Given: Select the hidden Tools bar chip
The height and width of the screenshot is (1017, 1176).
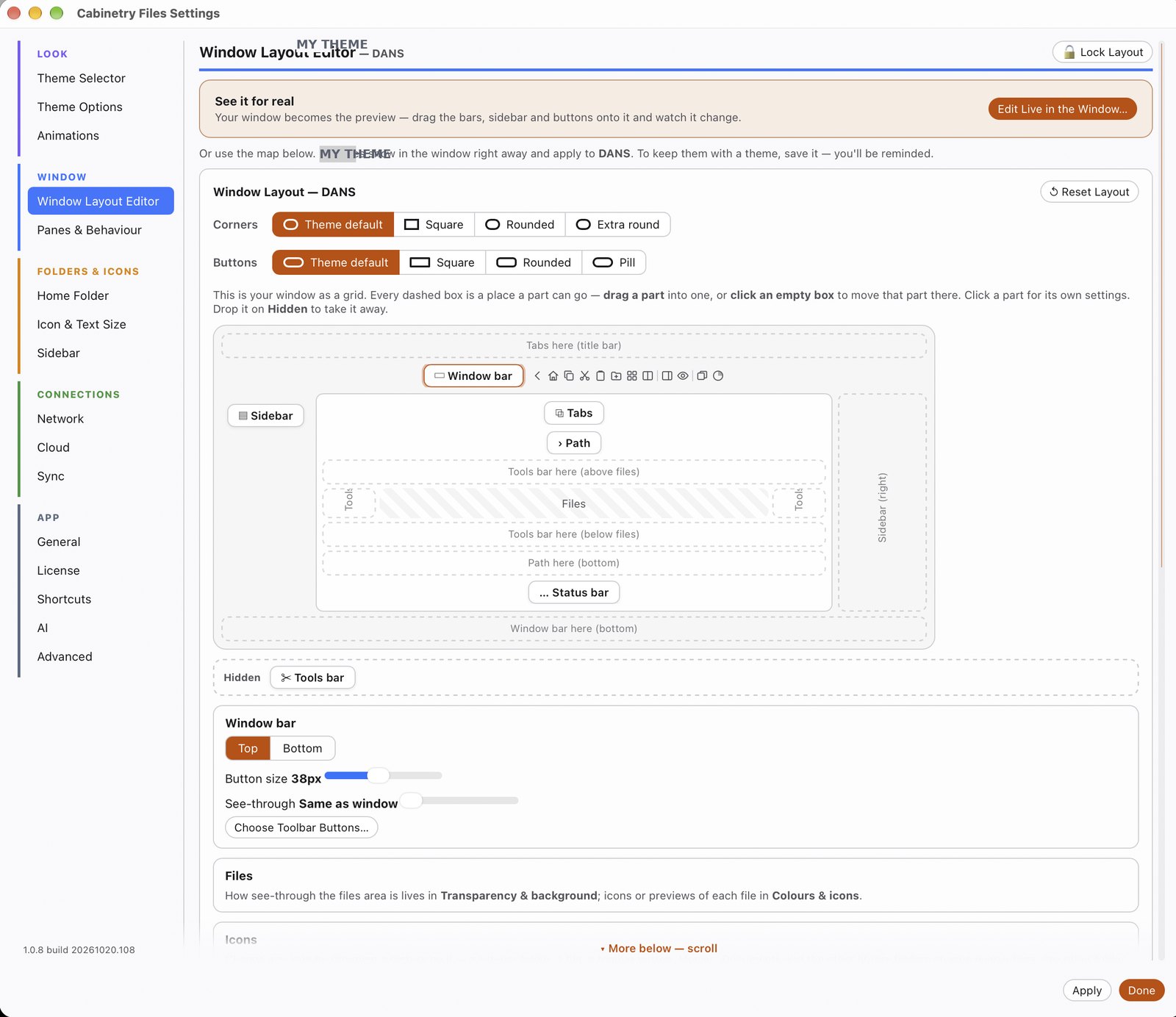Looking at the screenshot, I should pos(312,678).
